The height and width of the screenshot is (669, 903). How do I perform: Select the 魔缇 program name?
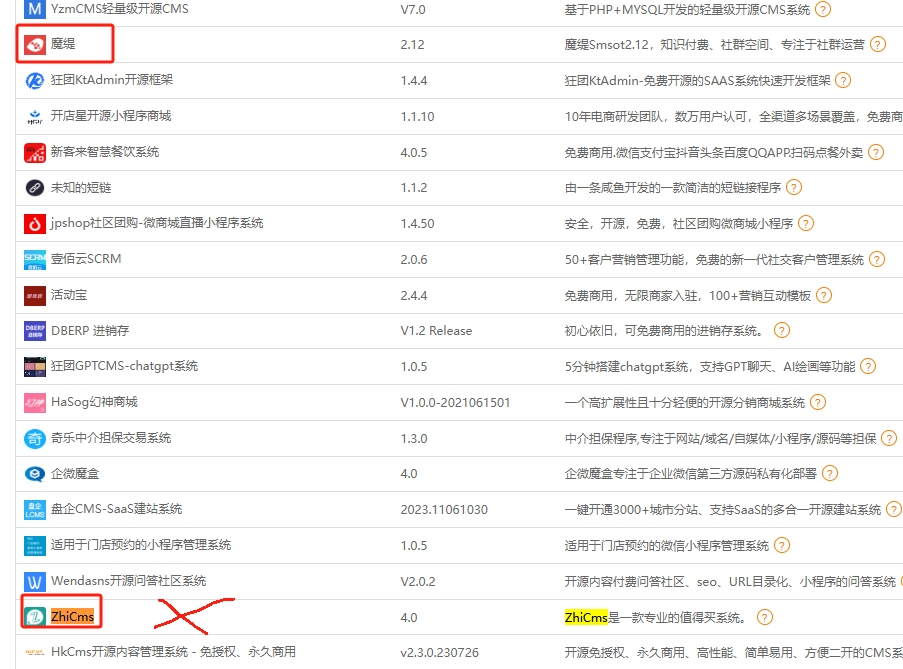[63, 44]
